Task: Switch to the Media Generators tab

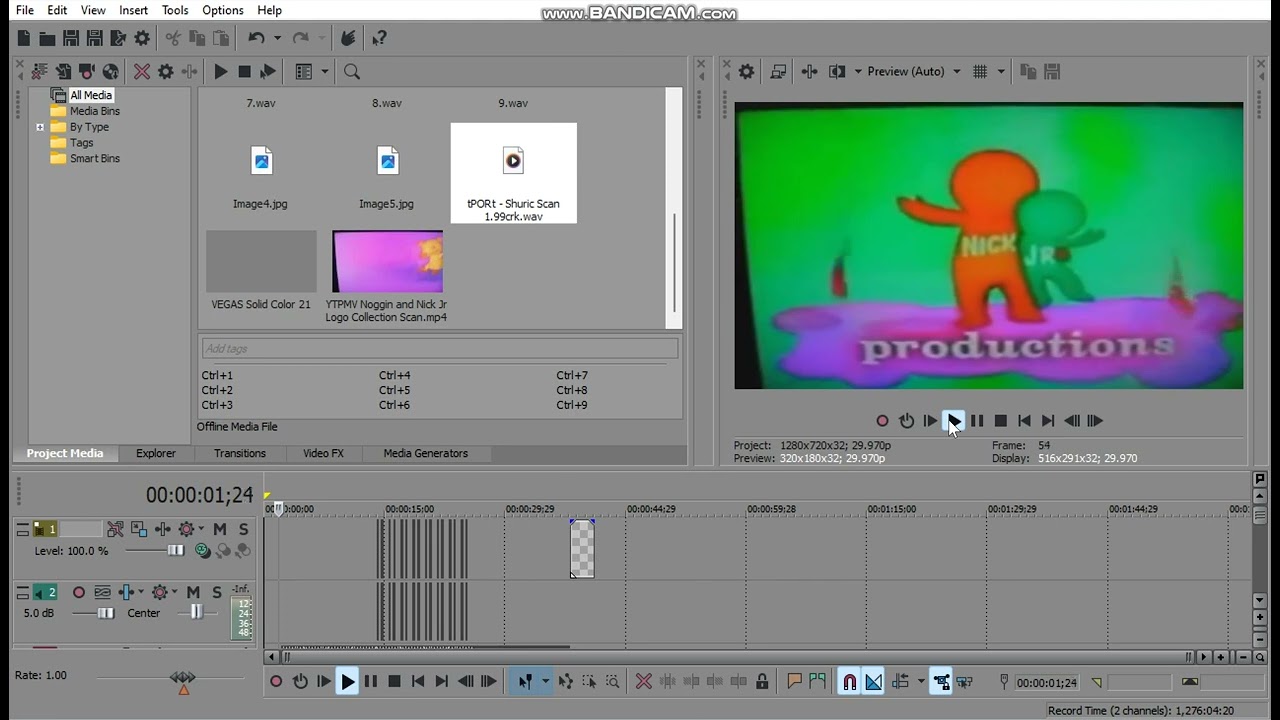Action: click(x=425, y=453)
